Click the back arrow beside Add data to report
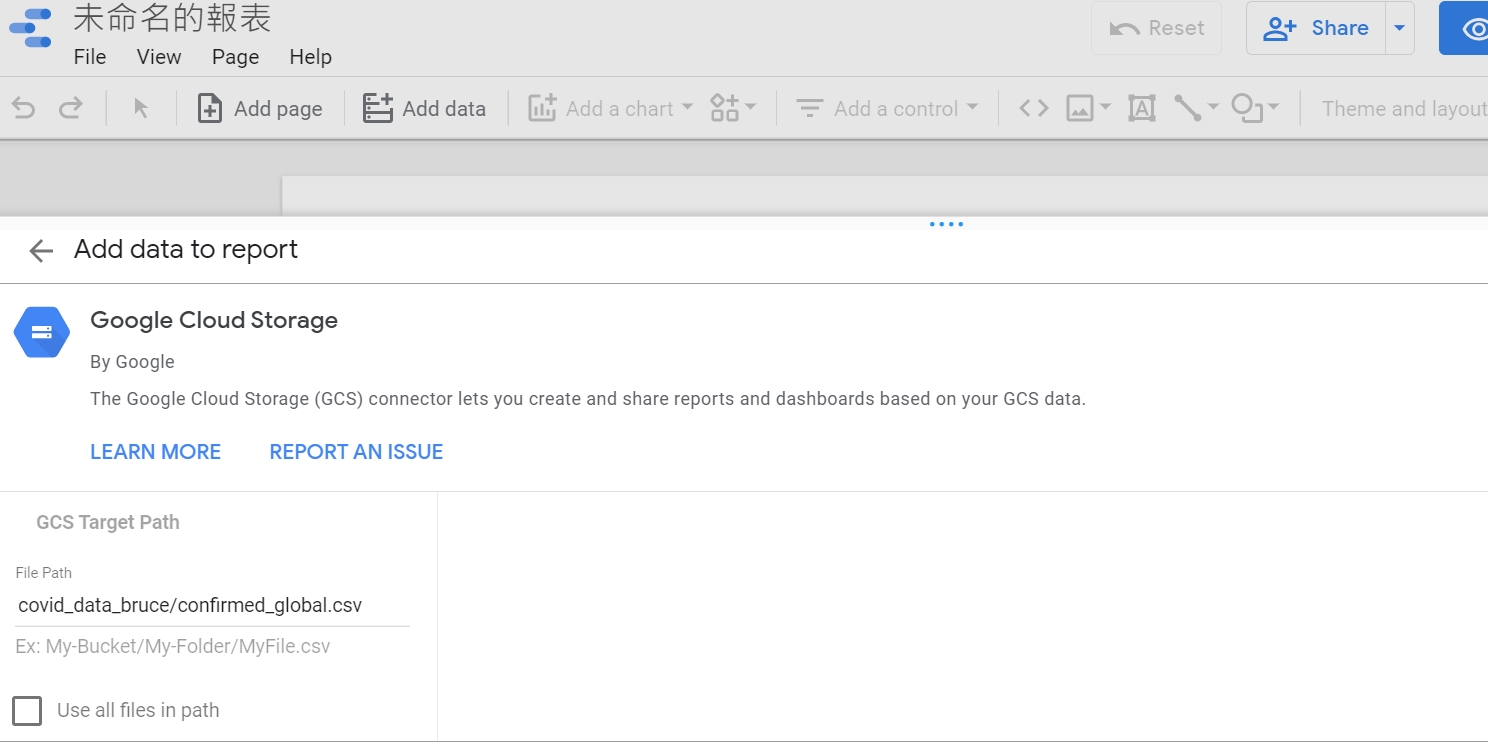 (x=41, y=250)
